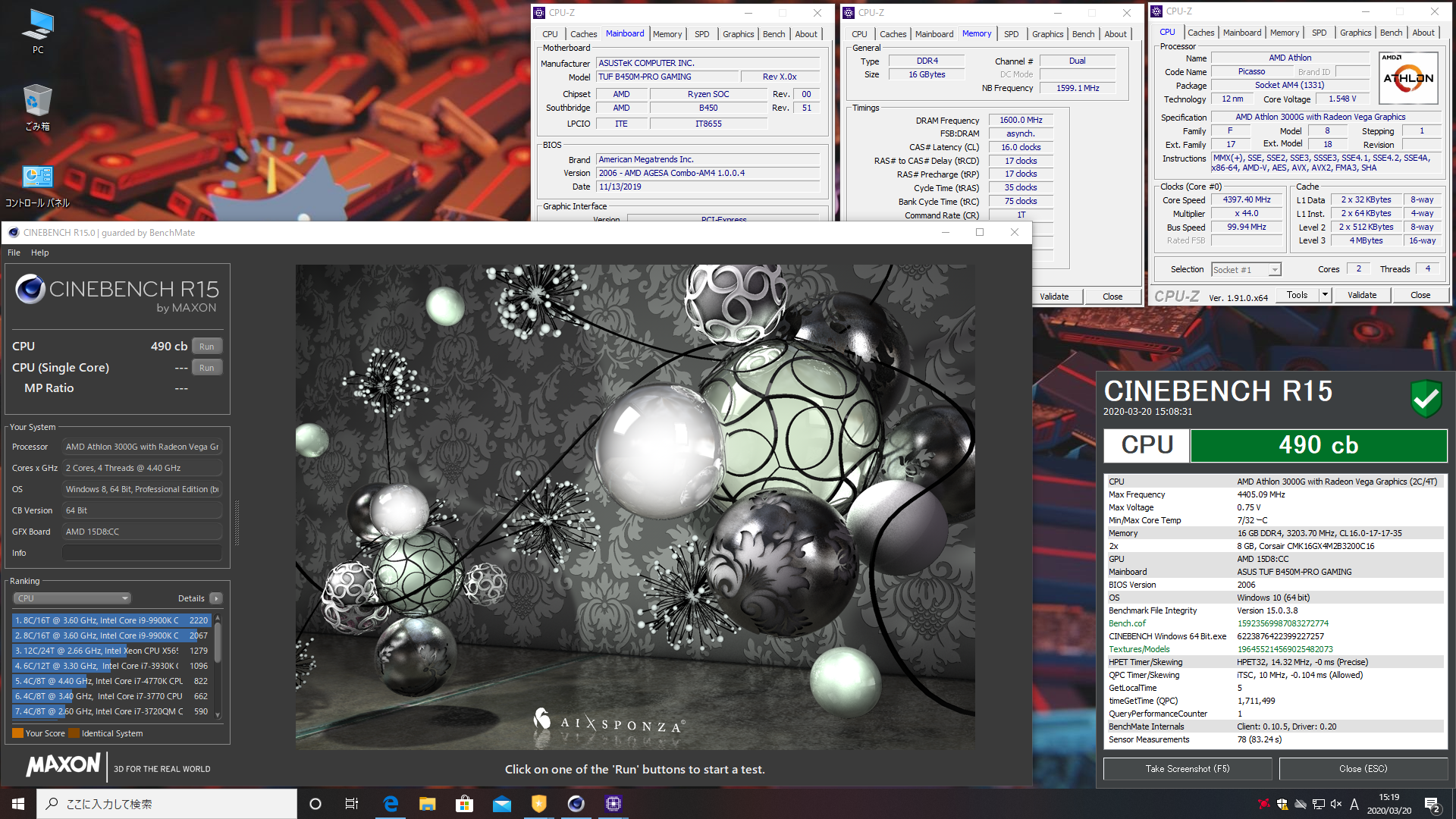Click the red tray icon in system tray
The height and width of the screenshot is (819, 1456).
(x=1263, y=804)
